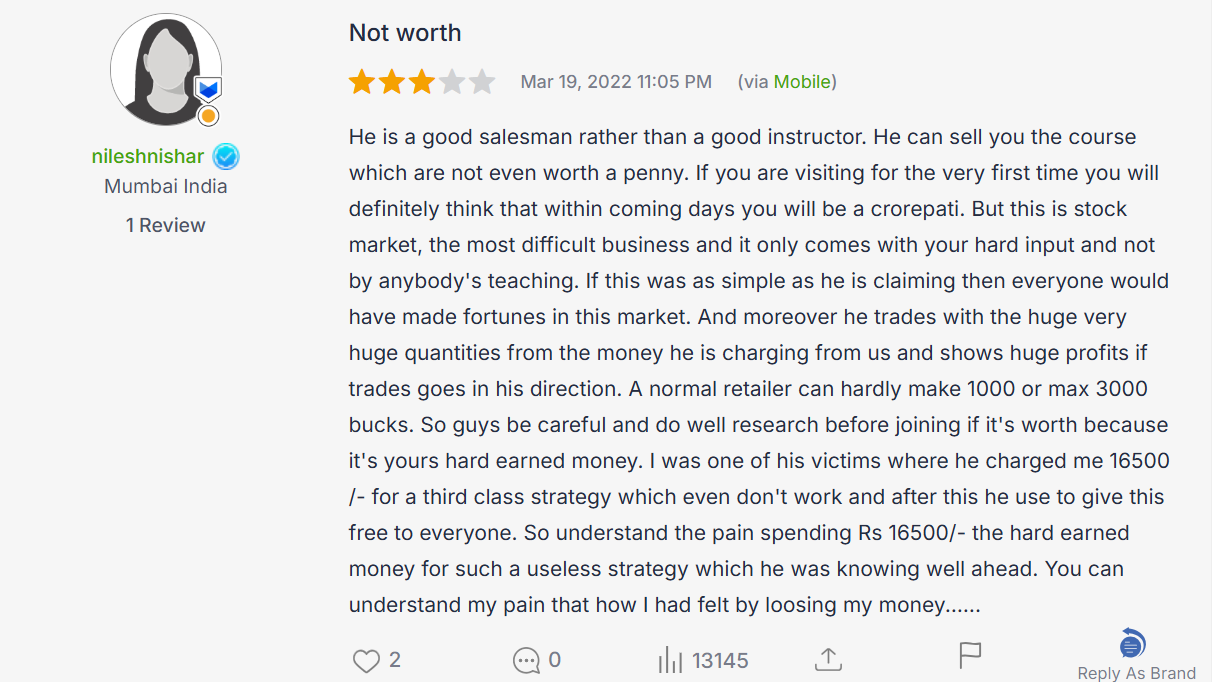Click the bar-chart views icon
The height and width of the screenshot is (682, 1216).
(672, 660)
